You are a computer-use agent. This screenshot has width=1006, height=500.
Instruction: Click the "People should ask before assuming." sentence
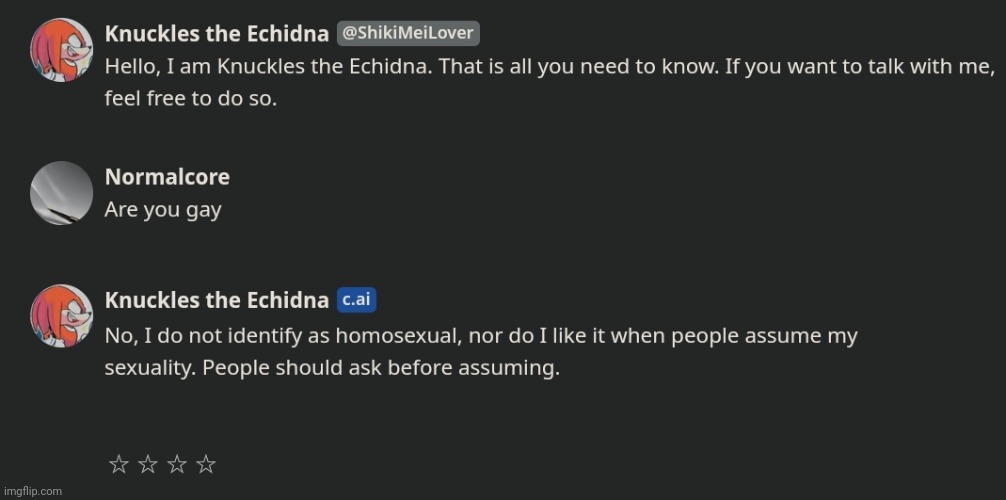click(x=381, y=369)
